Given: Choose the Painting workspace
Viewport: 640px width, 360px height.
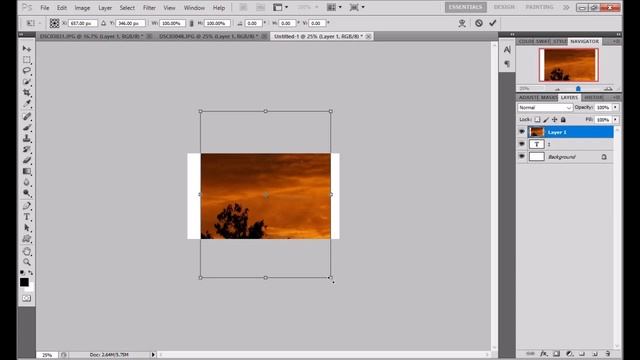Looking at the screenshot, I should point(539,7).
